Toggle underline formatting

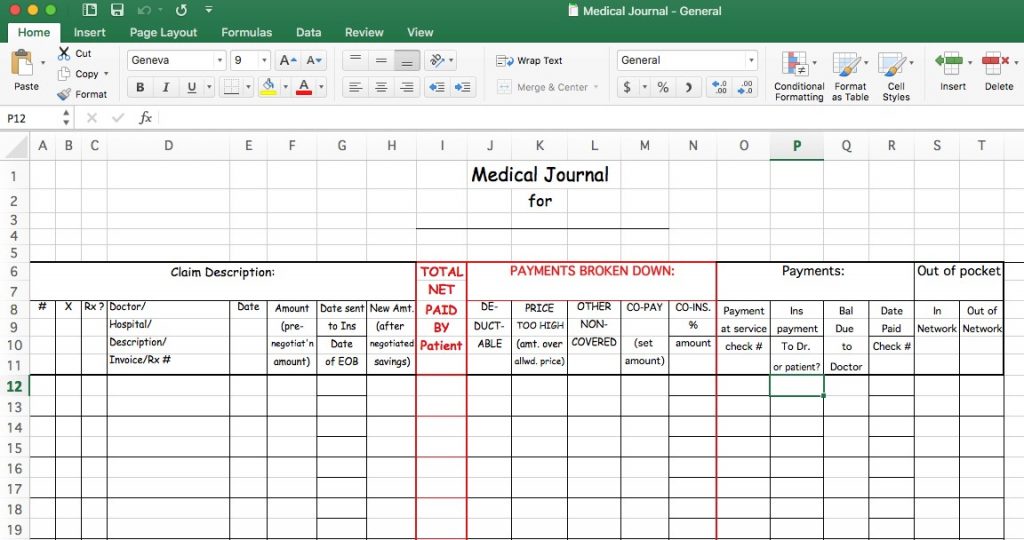point(191,87)
